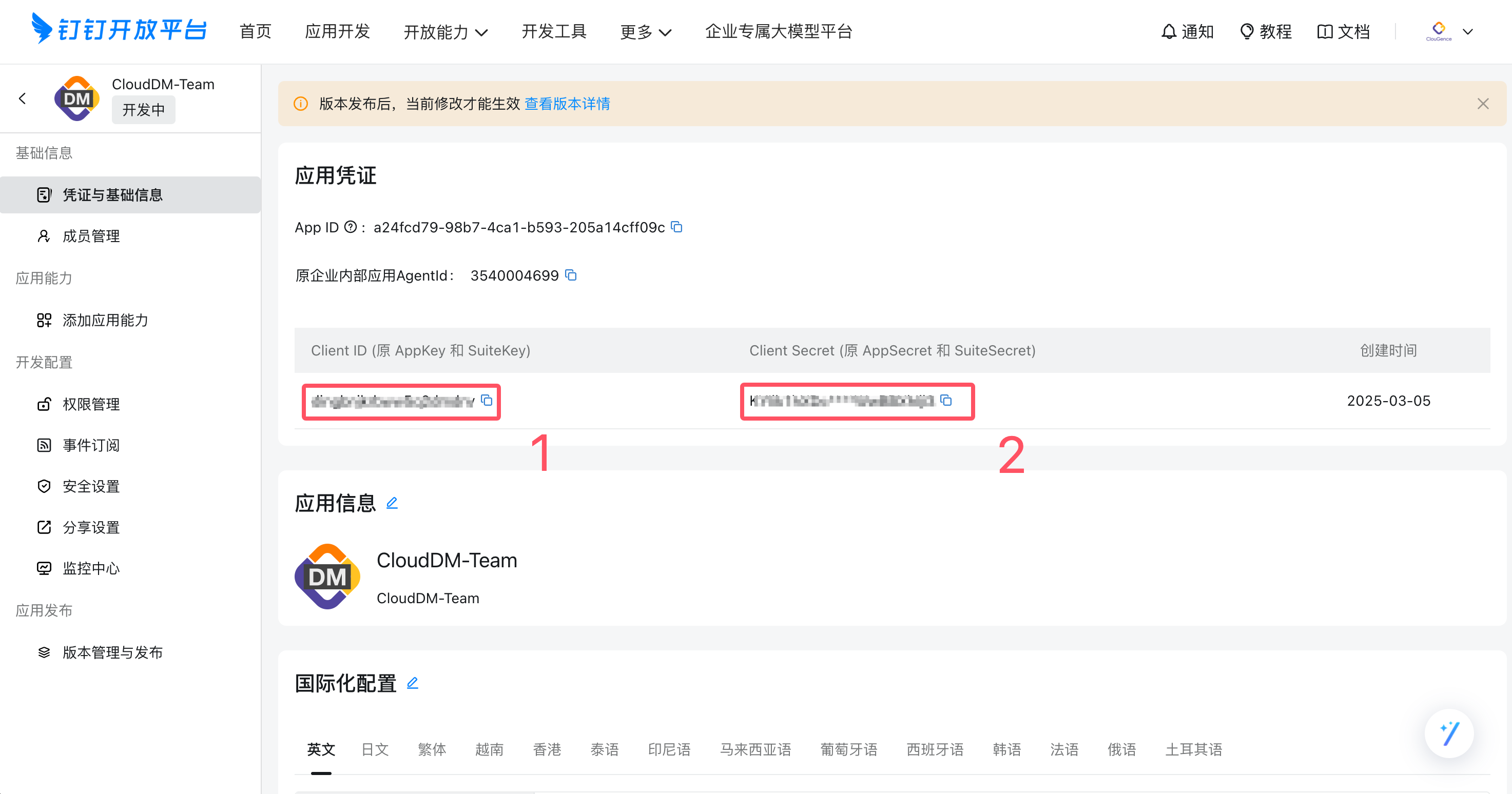Open 通知 notifications bell
1512x794 pixels.
point(1188,32)
